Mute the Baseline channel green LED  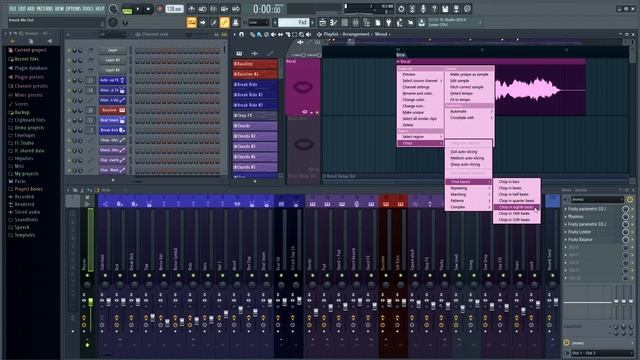69,110
